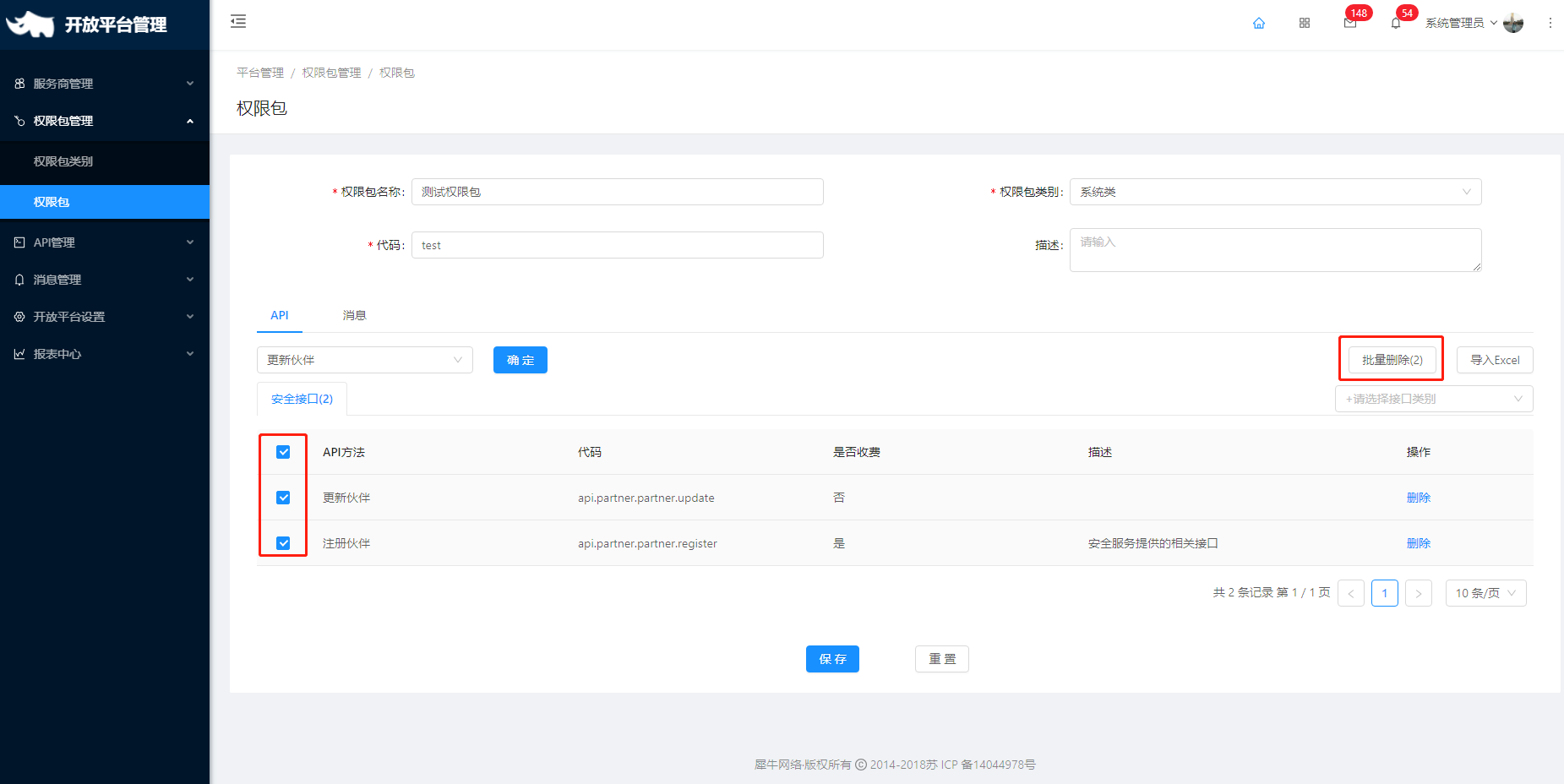
Task: Click the 服务商管理 sidebar icon
Action: pyautogui.click(x=19, y=84)
